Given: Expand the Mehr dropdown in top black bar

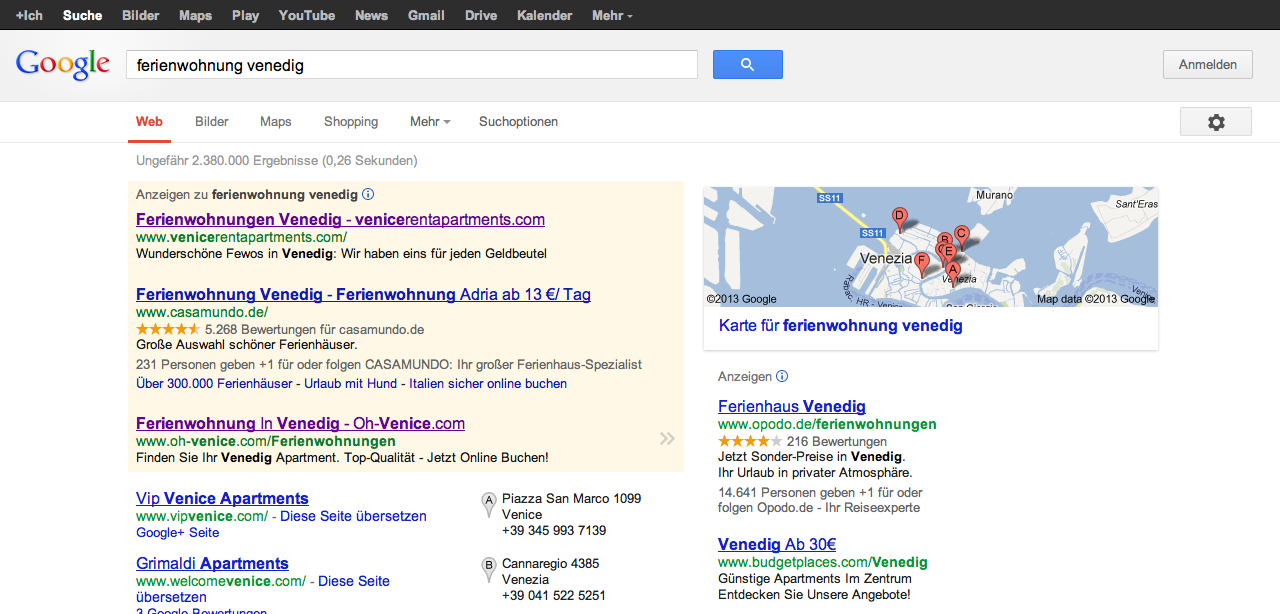Looking at the screenshot, I should tap(612, 15).
